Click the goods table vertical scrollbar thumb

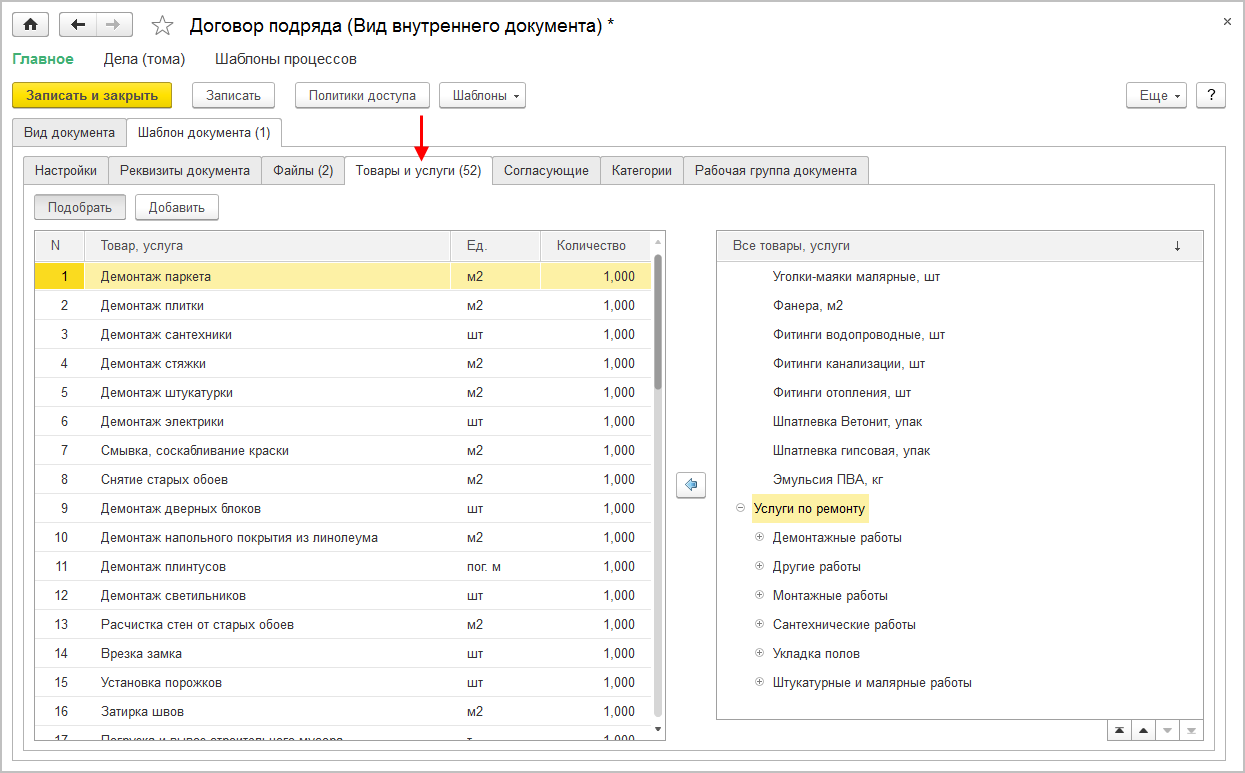point(658,320)
